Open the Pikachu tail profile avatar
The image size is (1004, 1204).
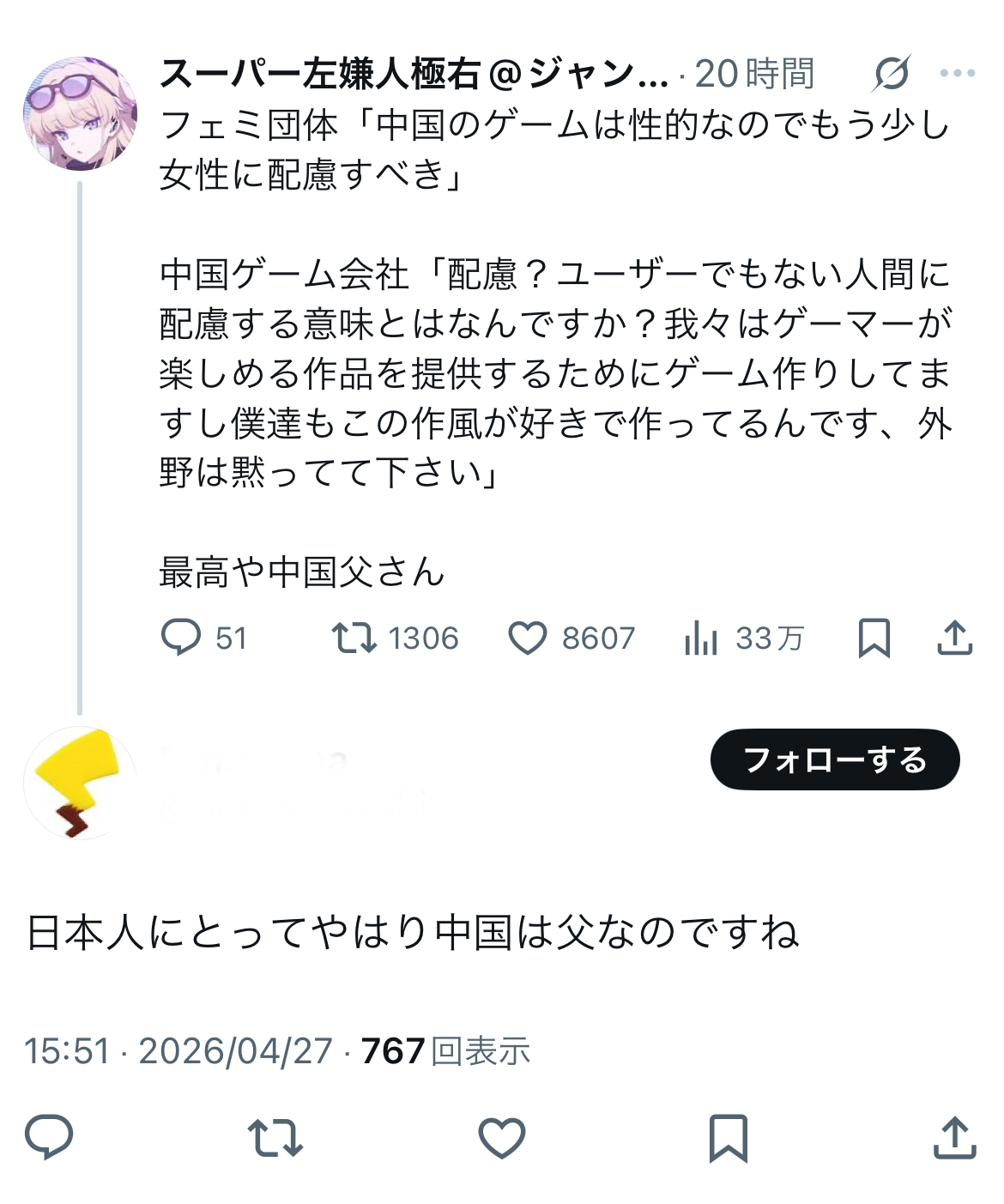coord(80,783)
